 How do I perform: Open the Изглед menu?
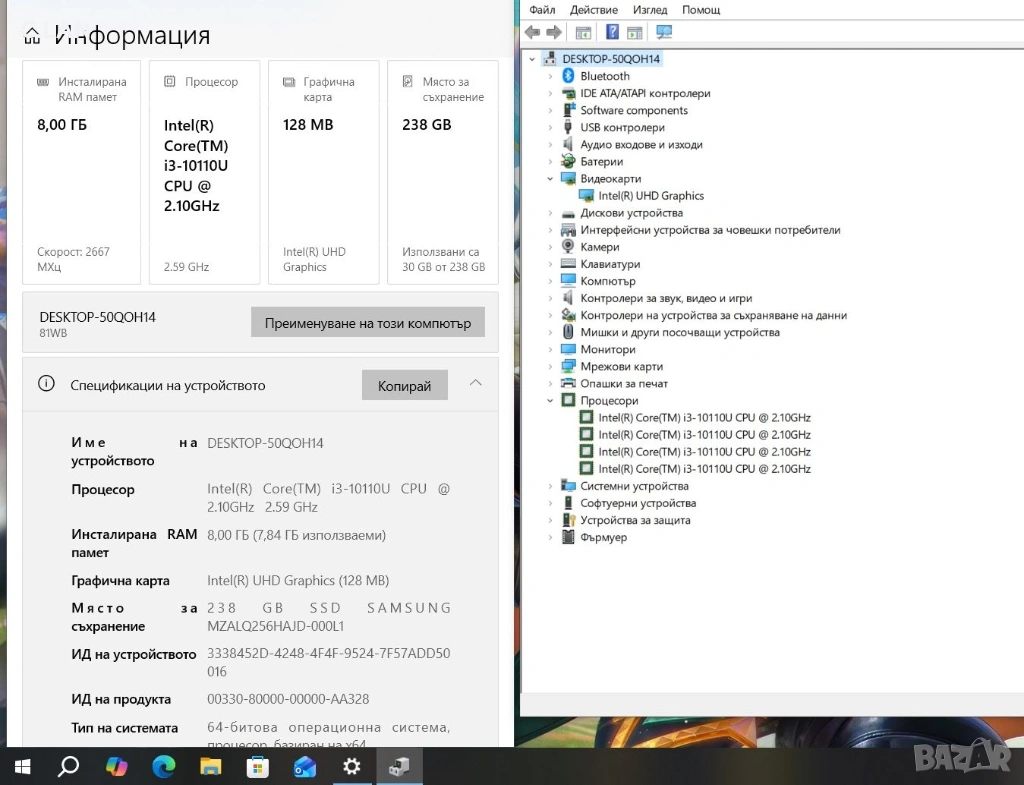tap(650, 9)
